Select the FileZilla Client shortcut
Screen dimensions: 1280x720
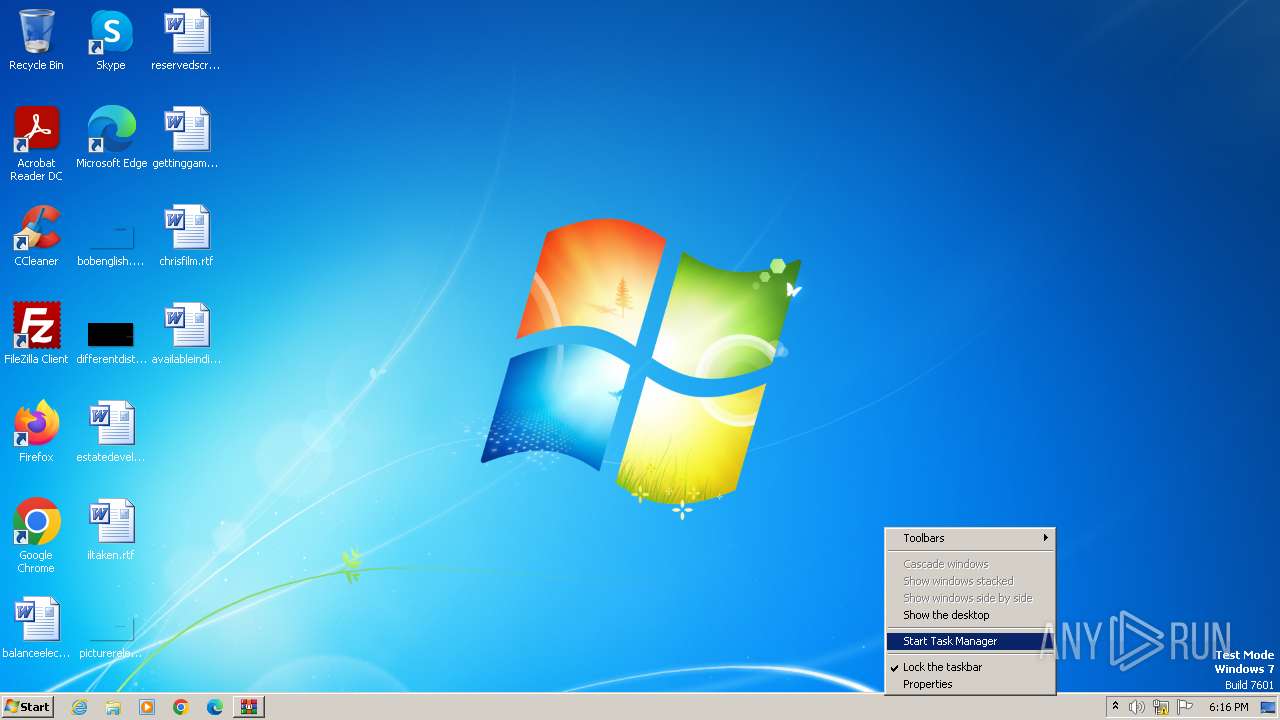coord(36,334)
